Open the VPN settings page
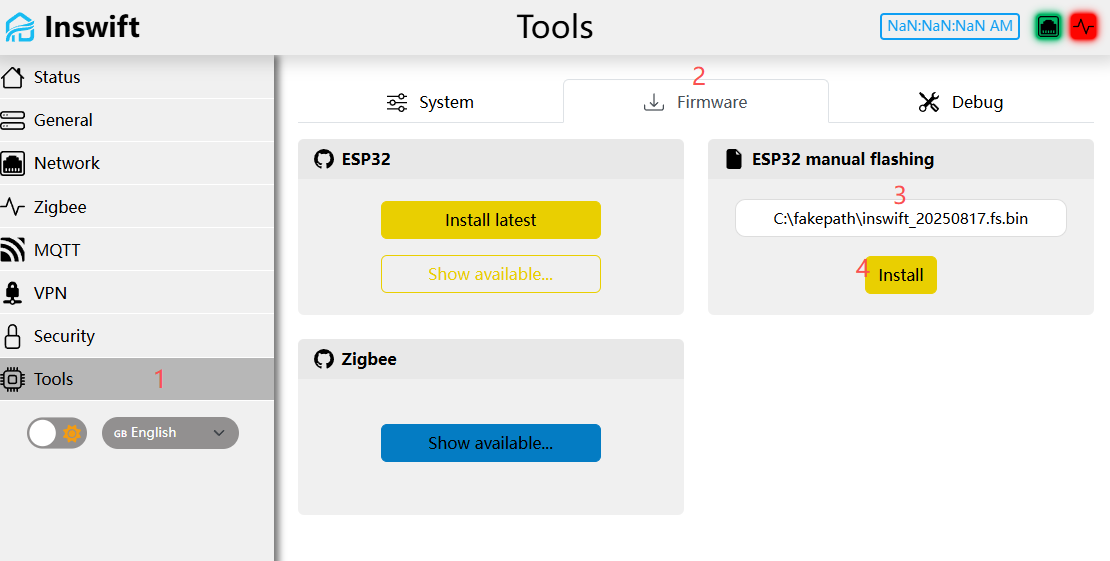1110x561 pixels. [x=137, y=293]
